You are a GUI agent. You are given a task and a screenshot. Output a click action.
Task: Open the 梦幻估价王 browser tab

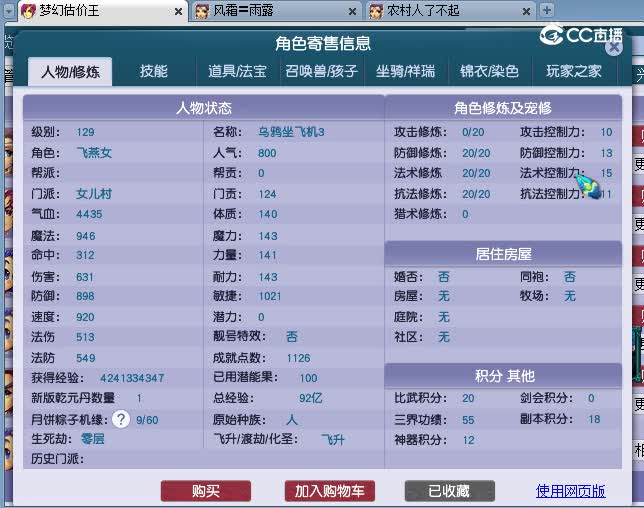click(103, 11)
